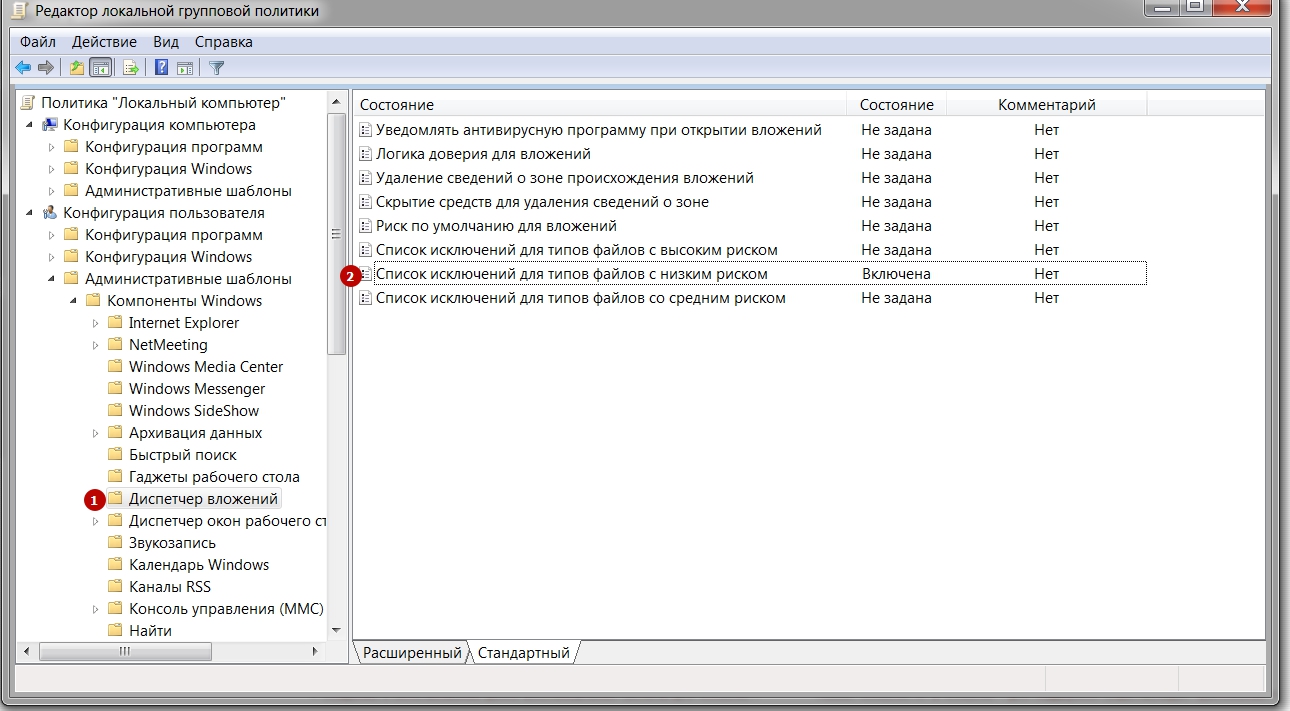Select the 'Найти' tree folder
Screen dimensions: 1290x711
click(150, 631)
